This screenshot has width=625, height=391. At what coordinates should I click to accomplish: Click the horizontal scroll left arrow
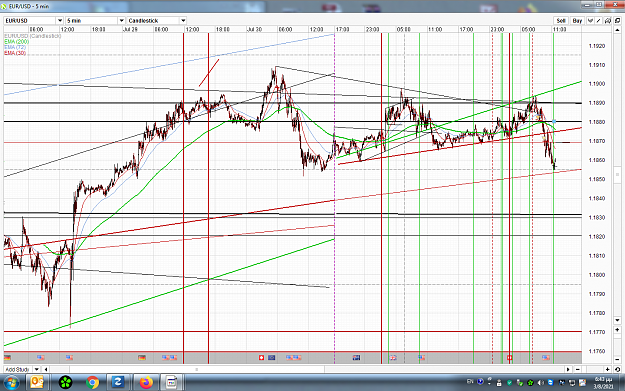pyautogui.click(x=46, y=369)
